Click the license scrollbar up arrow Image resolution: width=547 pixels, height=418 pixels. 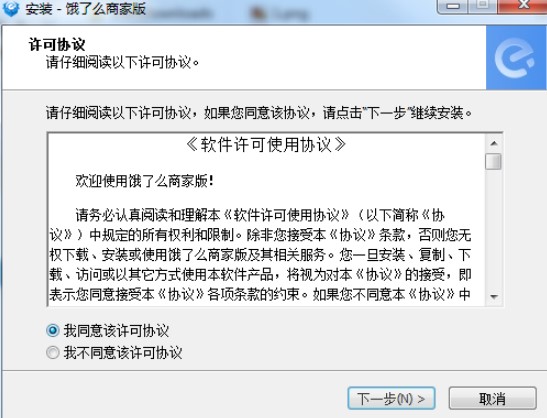494,143
